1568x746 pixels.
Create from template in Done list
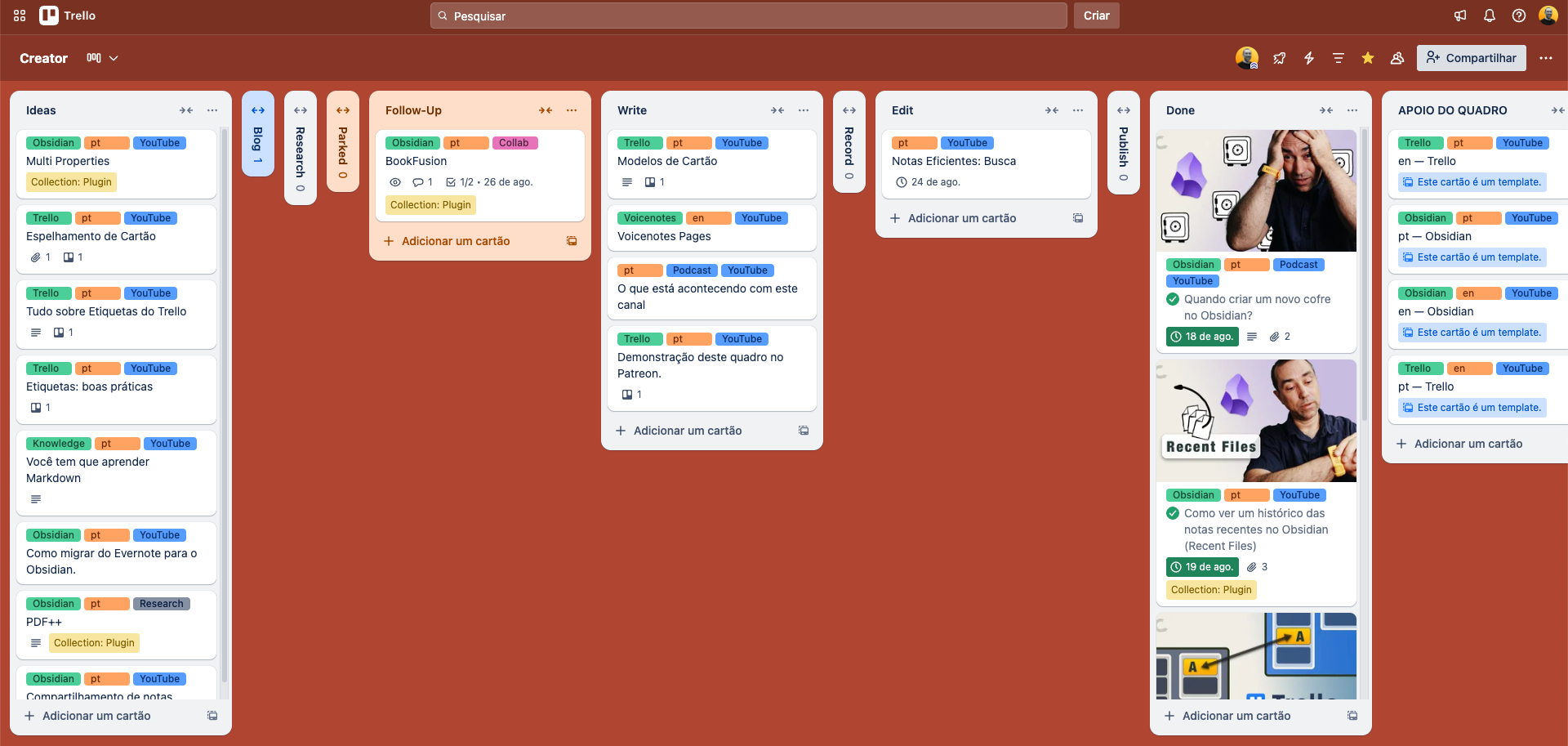pyautogui.click(x=1352, y=716)
